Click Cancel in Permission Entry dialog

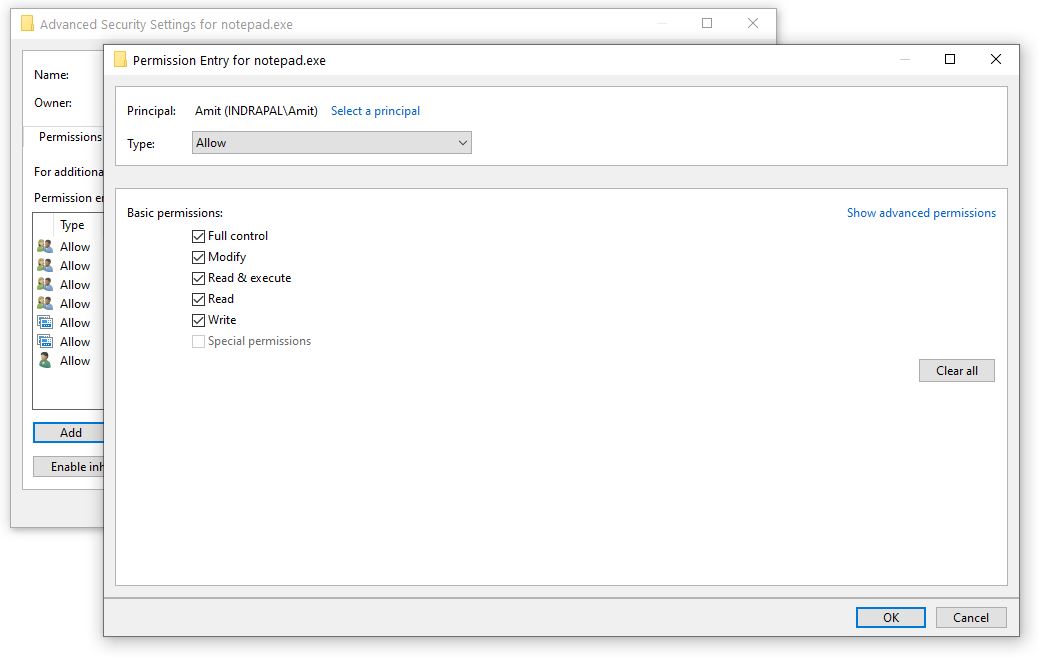[x=970, y=618]
